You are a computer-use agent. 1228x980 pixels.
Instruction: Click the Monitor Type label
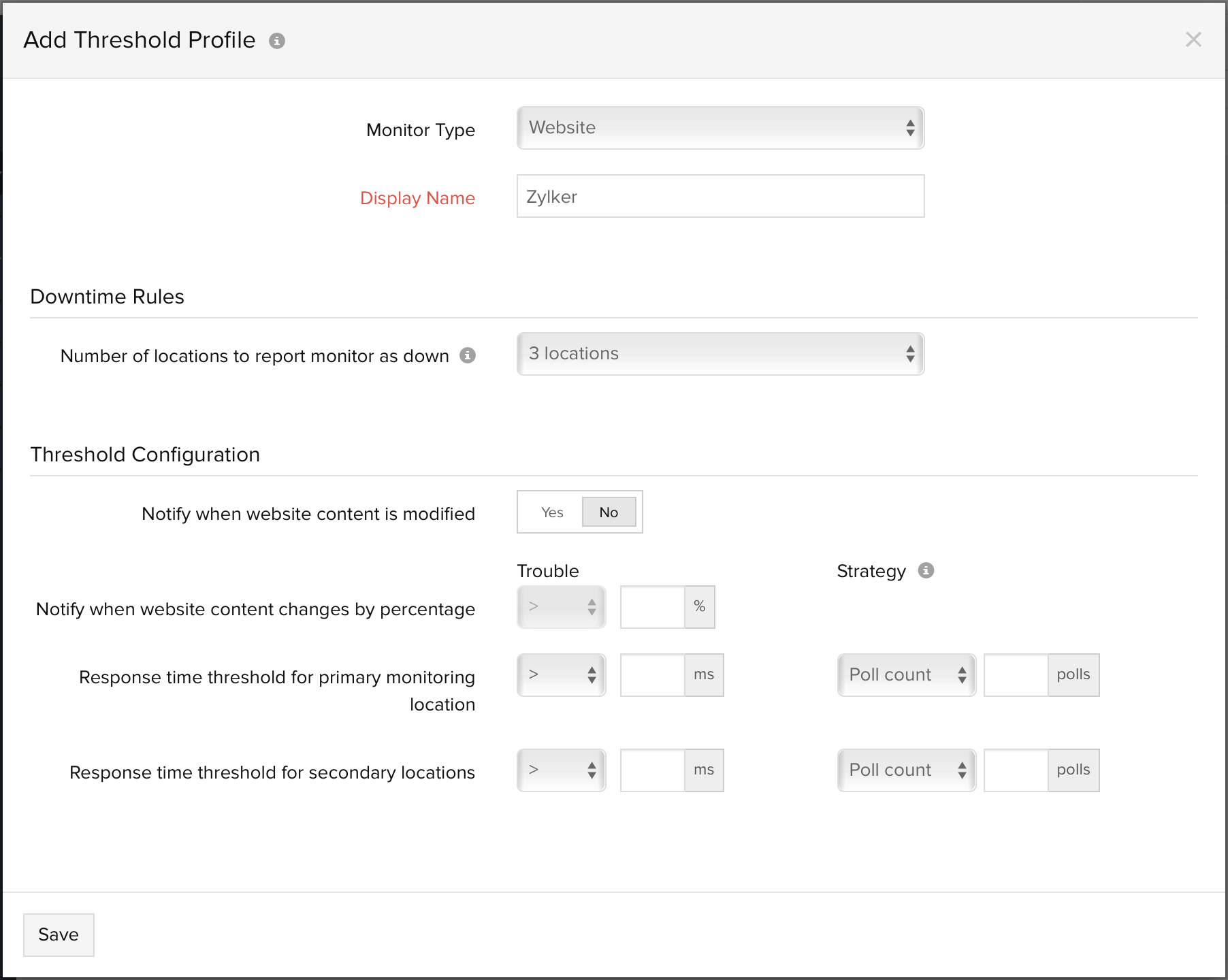point(421,130)
